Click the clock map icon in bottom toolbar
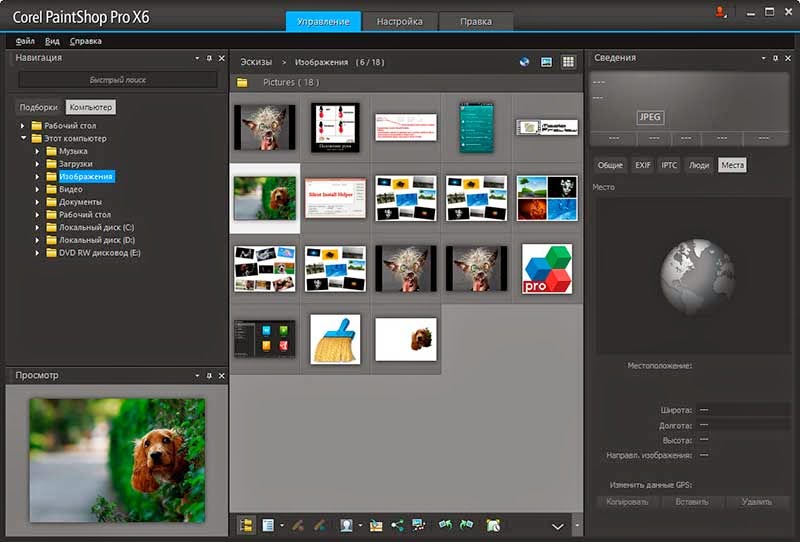The width and height of the screenshot is (800, 542). pos(493,525)
